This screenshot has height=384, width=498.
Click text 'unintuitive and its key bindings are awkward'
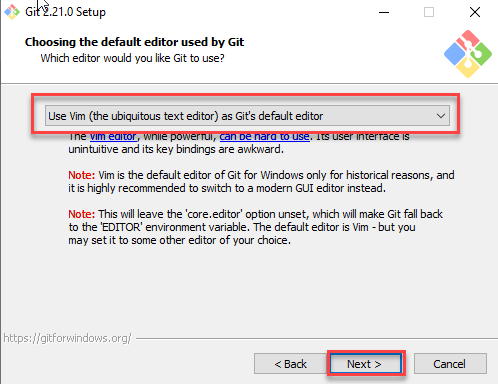[x=176, y=149]
